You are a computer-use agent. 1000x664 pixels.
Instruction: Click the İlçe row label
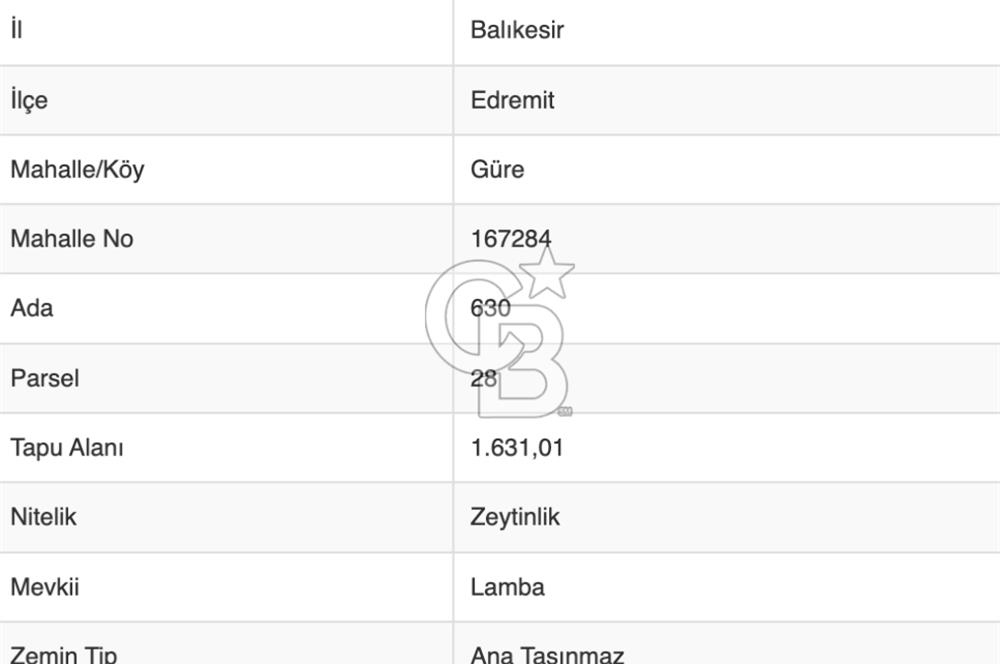click(x=28, y=100)
